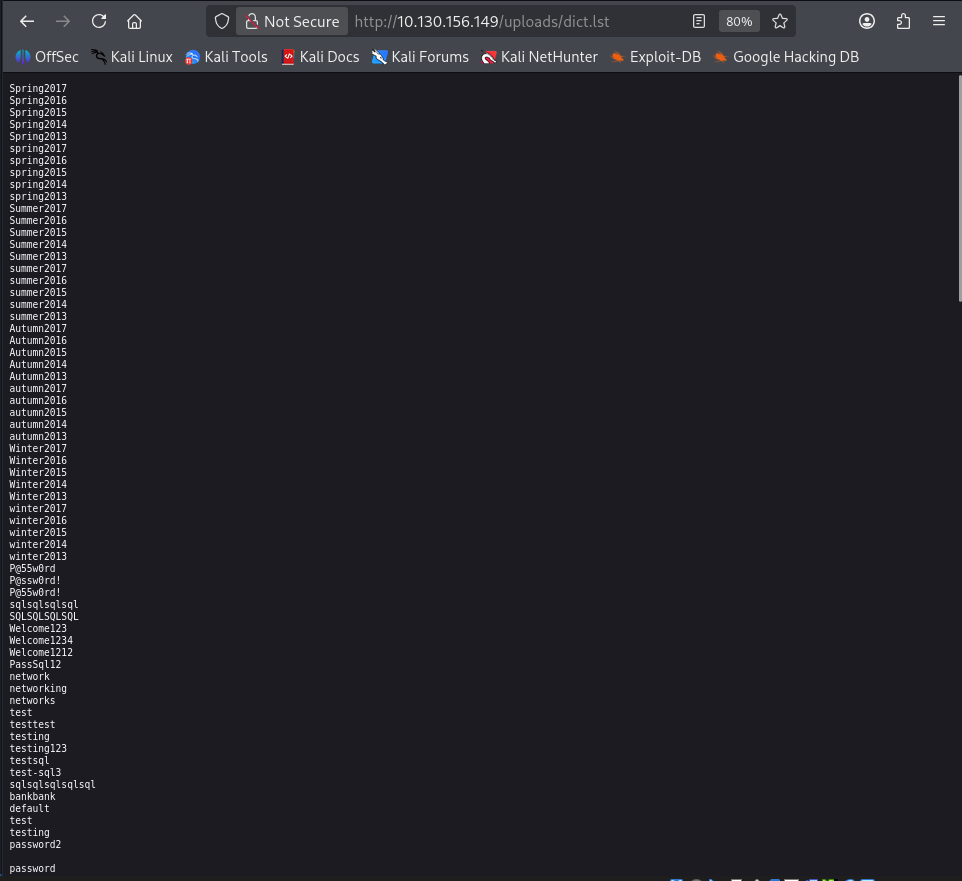Viewport: 962px width, 881px height.
Task: Open Kali Forums bookmark
Action: tap(420, 57)
